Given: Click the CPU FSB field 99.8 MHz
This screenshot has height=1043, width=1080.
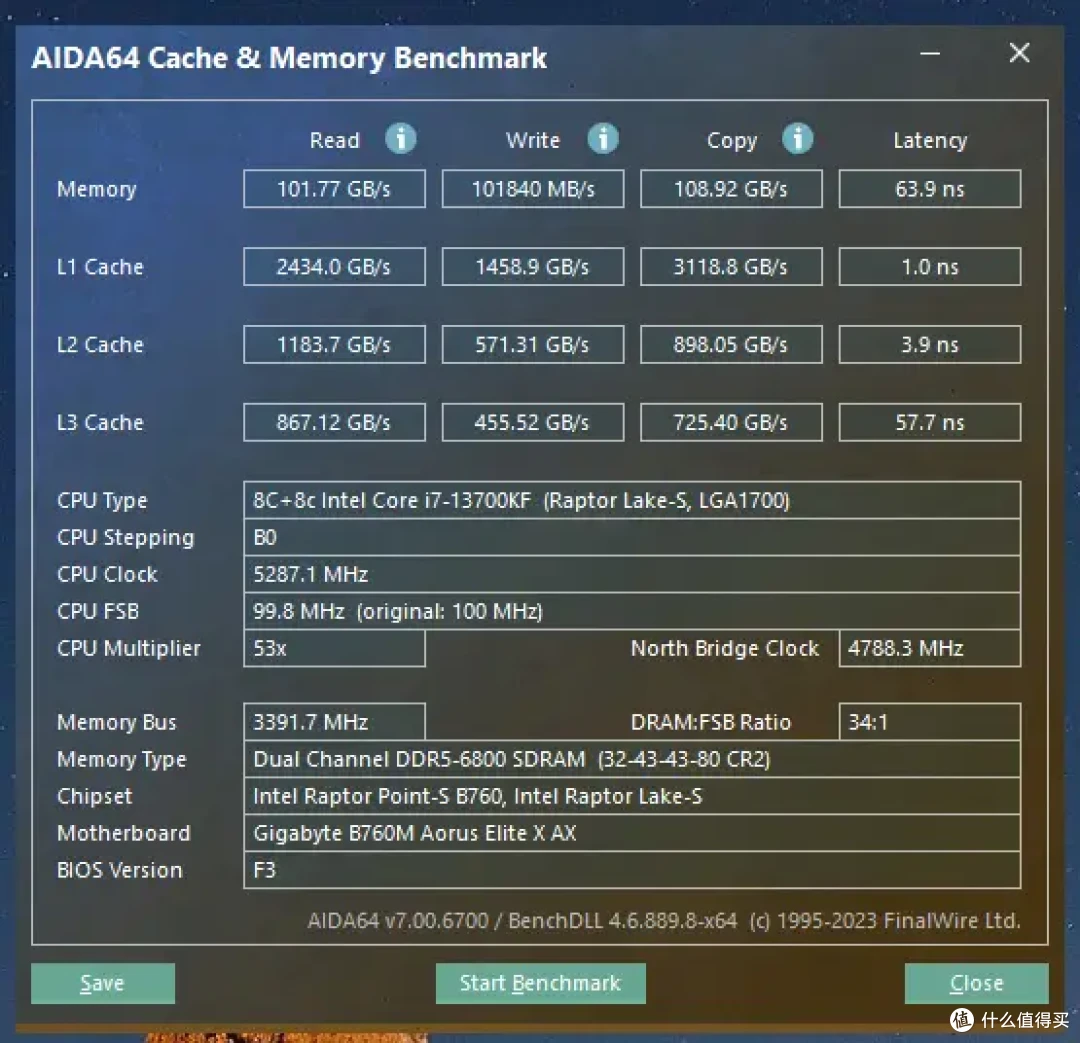Looking at the screenshot, I should 632,611.
